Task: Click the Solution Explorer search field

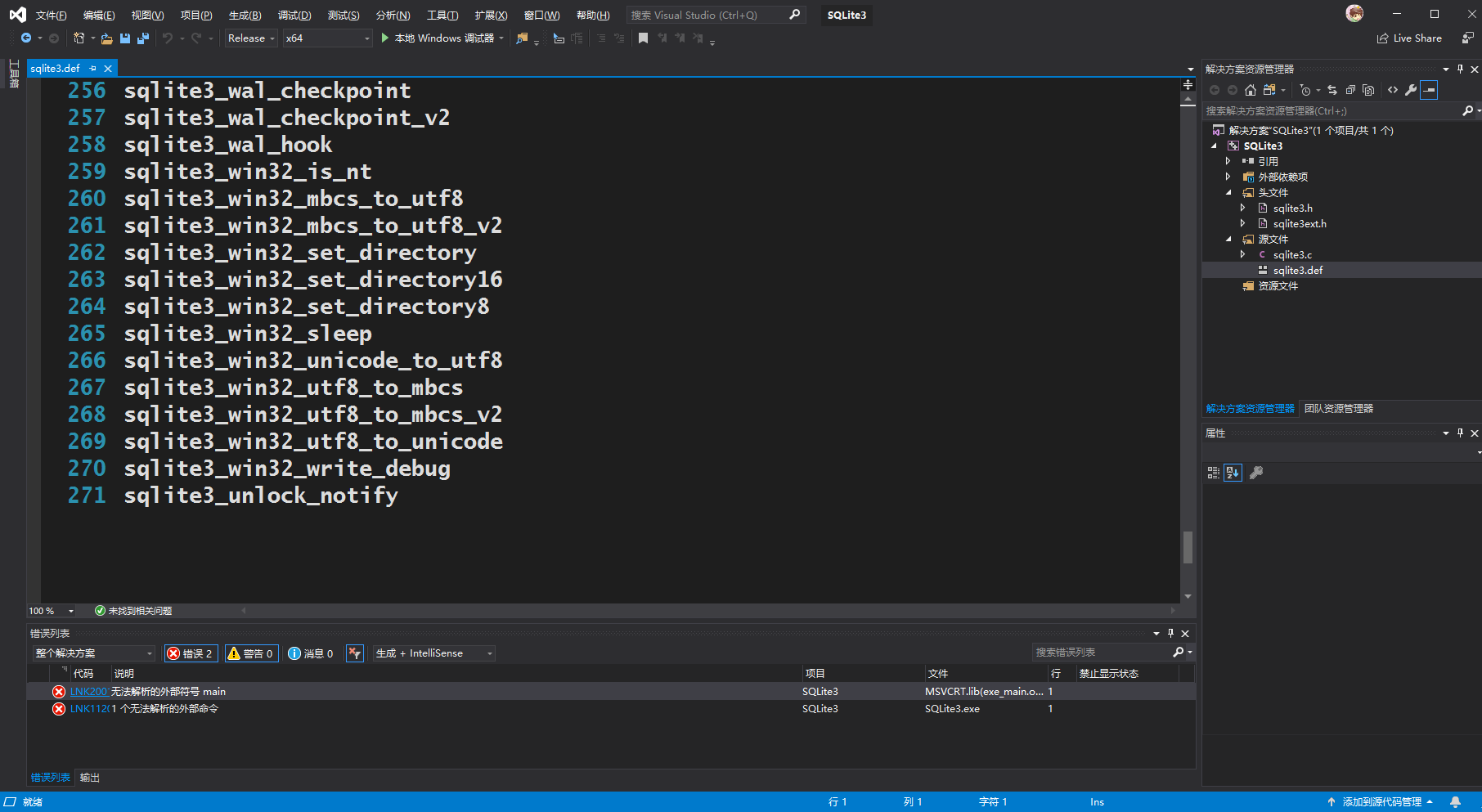Action: 1333,110
